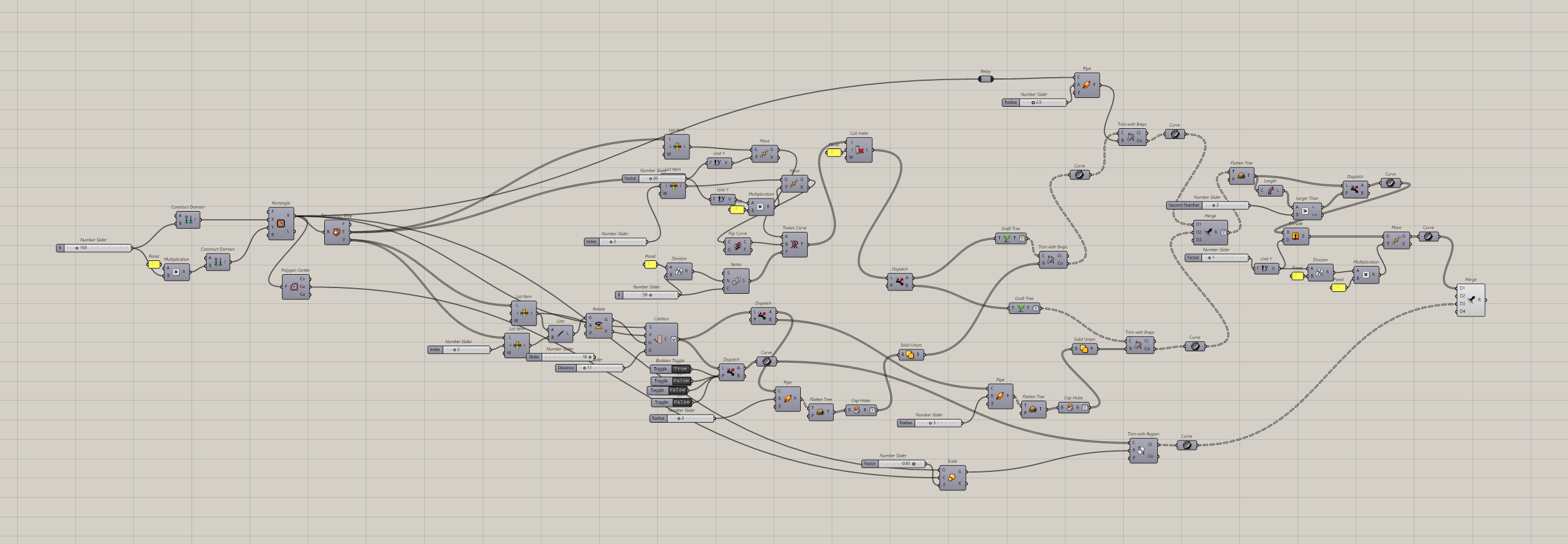Image resolution: width=1568 pixels, height=544 pixels.
Task: Click the Rotate component icon
Action: 598,326
